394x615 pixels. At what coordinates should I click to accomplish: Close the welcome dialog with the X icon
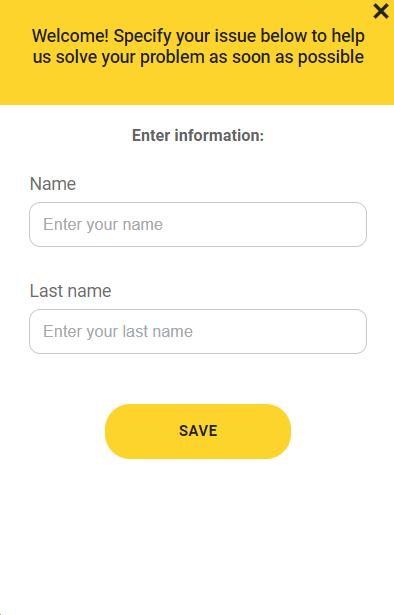coord(381,11)
